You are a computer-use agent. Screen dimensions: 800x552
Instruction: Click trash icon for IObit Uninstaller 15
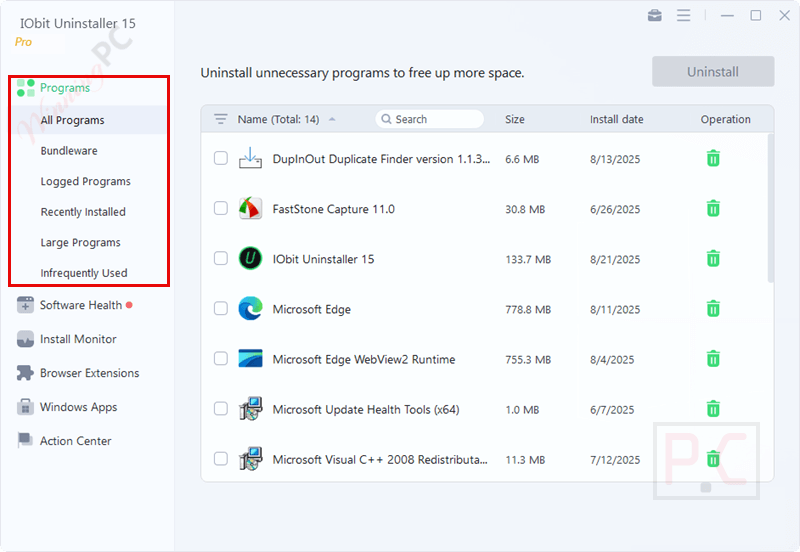[x=713, y=259]
